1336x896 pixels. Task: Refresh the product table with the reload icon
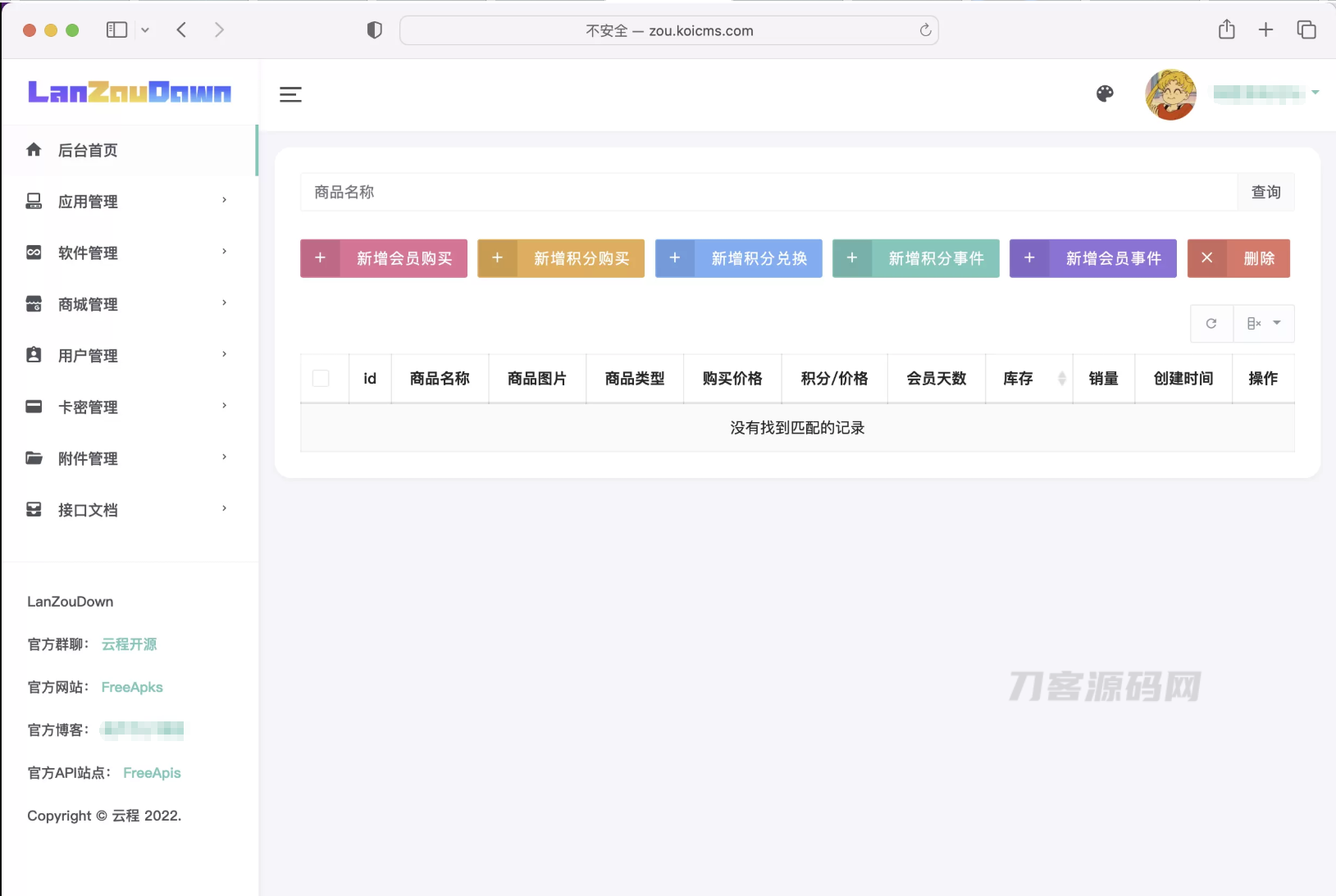pyautogui.click(x=1211, y=323)
